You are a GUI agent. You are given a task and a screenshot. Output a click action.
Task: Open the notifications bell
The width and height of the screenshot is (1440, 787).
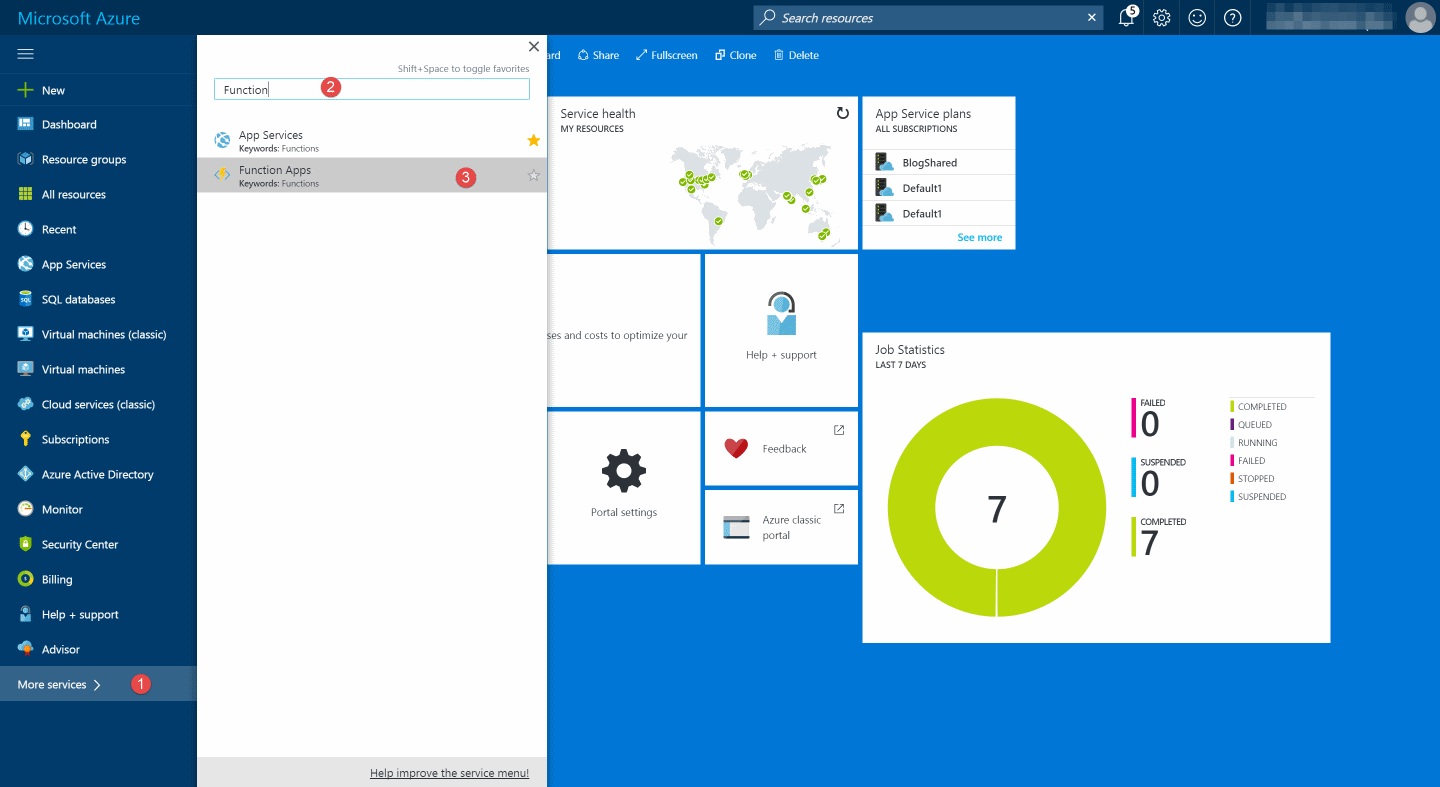tap(1126, 18)
